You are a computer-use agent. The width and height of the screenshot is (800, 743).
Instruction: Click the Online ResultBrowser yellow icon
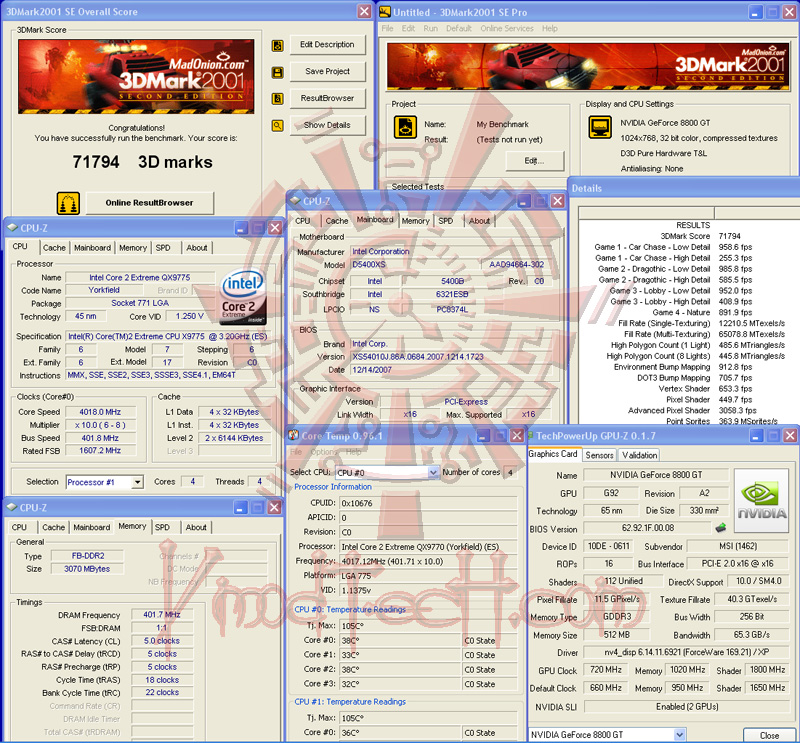(68, 203)
